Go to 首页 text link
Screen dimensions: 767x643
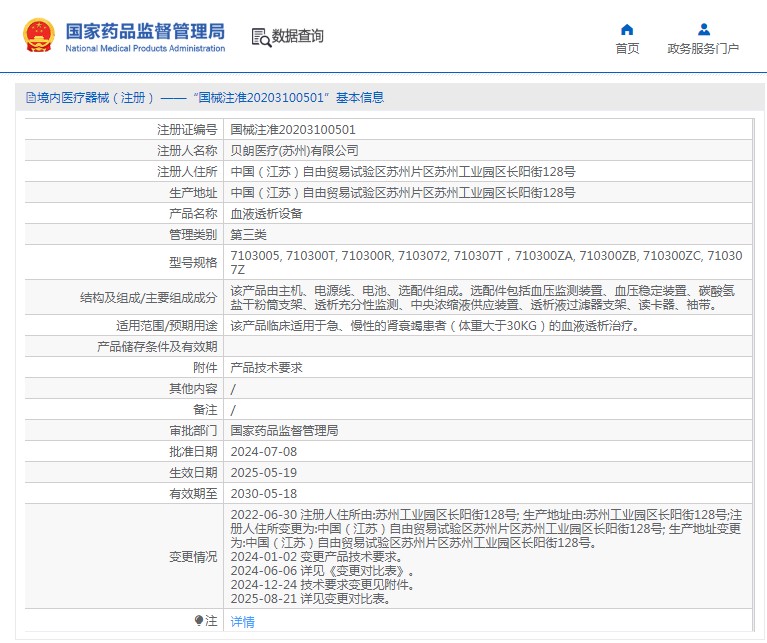(x=627, y=49)
